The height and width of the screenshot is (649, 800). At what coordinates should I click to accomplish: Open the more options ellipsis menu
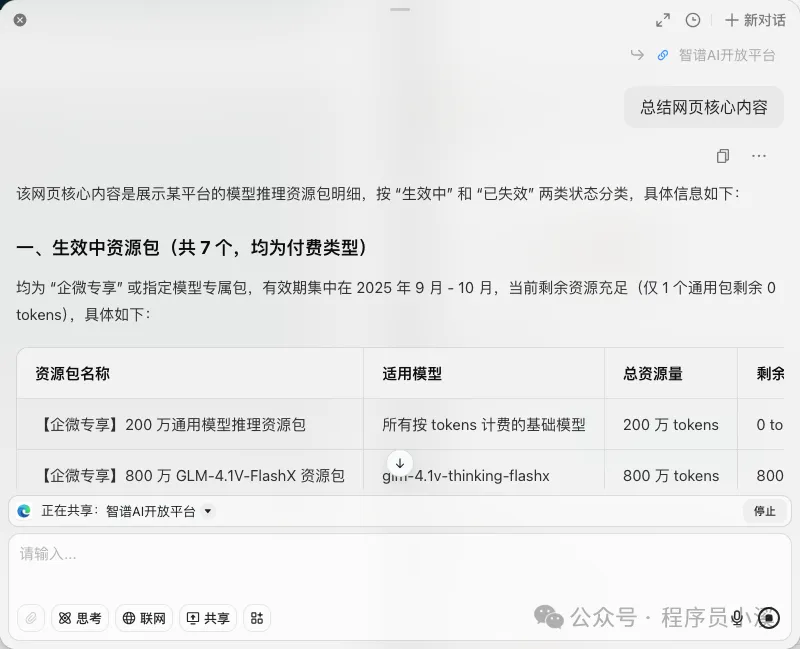click(759, 156)
